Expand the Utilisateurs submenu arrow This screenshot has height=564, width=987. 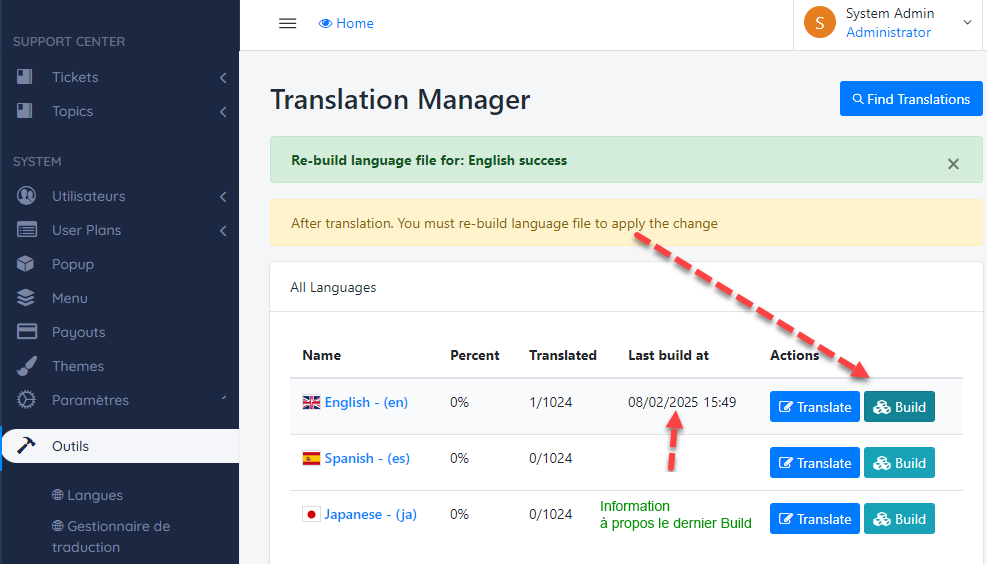point(222,197)
